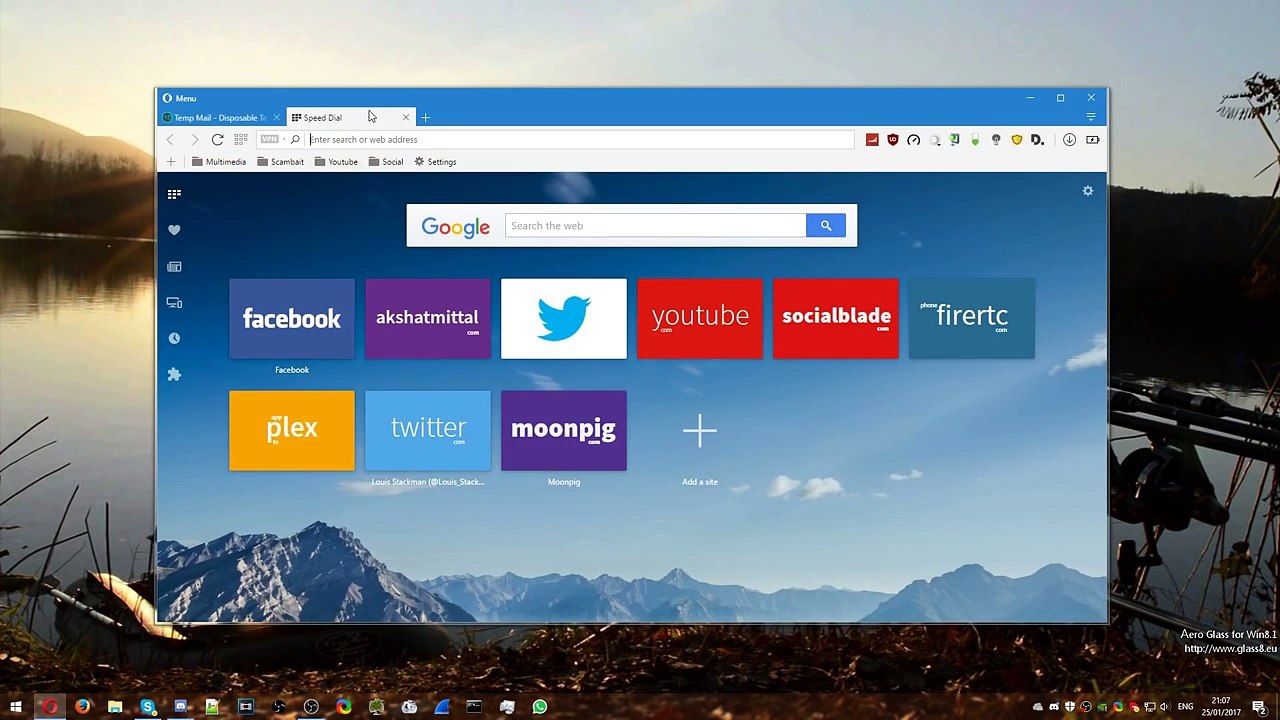
Task: Open History clock in the sidebar
Action: coord(174,338)
